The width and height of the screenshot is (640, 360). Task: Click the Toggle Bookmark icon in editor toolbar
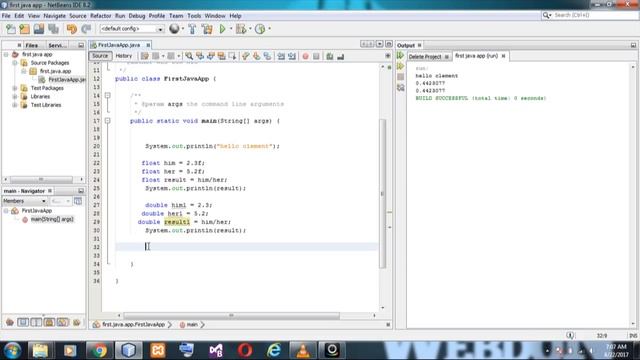coord(267,56)
